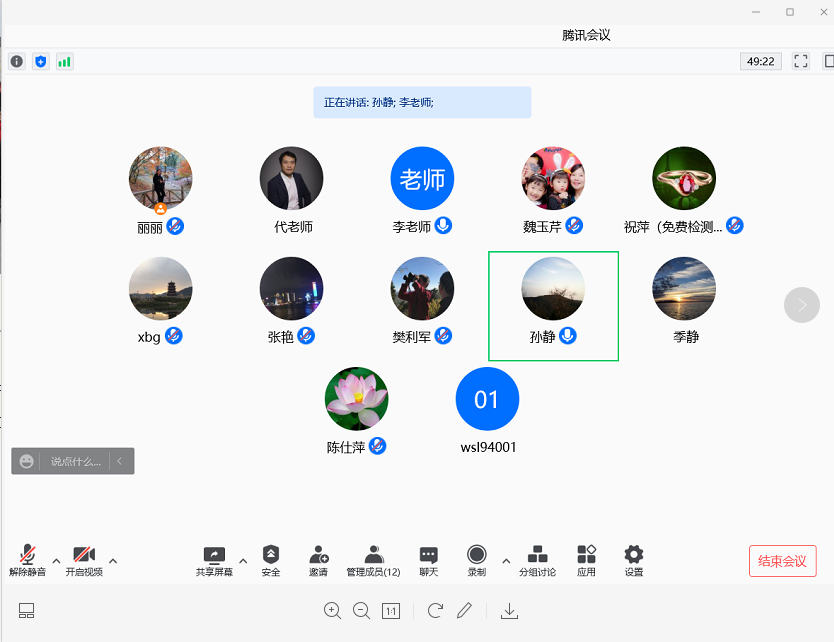Expand audio options arrow beside 解除静音
834x642 pixels.
click(56, 560)
